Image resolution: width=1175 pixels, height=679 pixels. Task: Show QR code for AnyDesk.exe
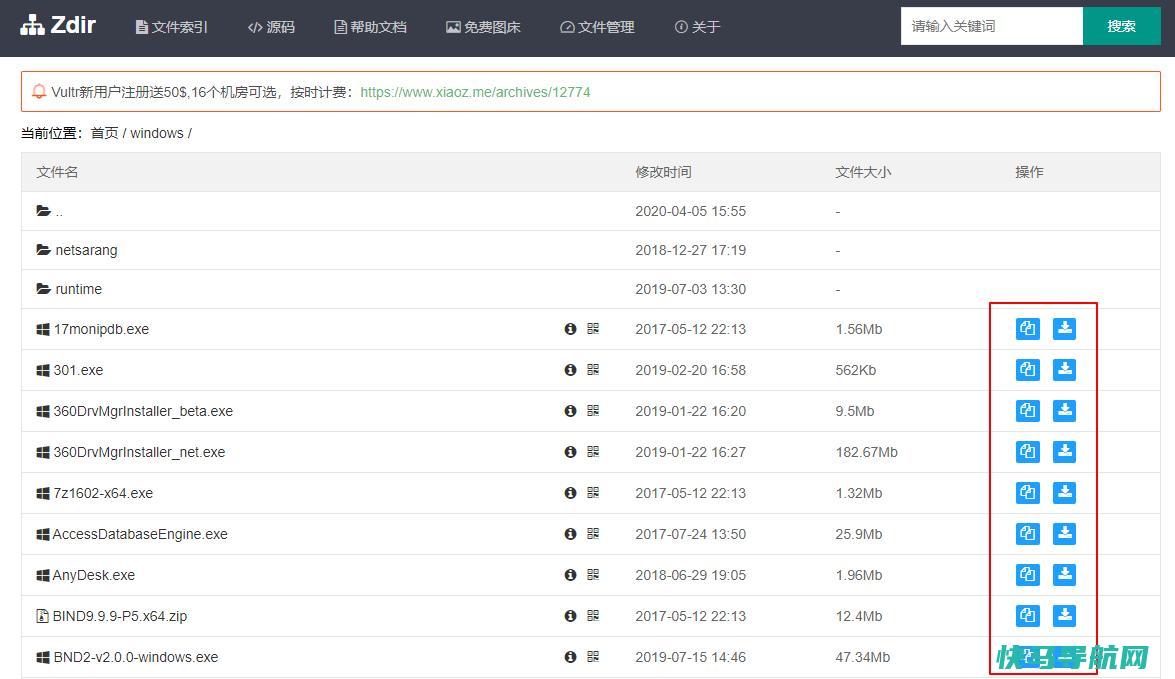(593, 574)
